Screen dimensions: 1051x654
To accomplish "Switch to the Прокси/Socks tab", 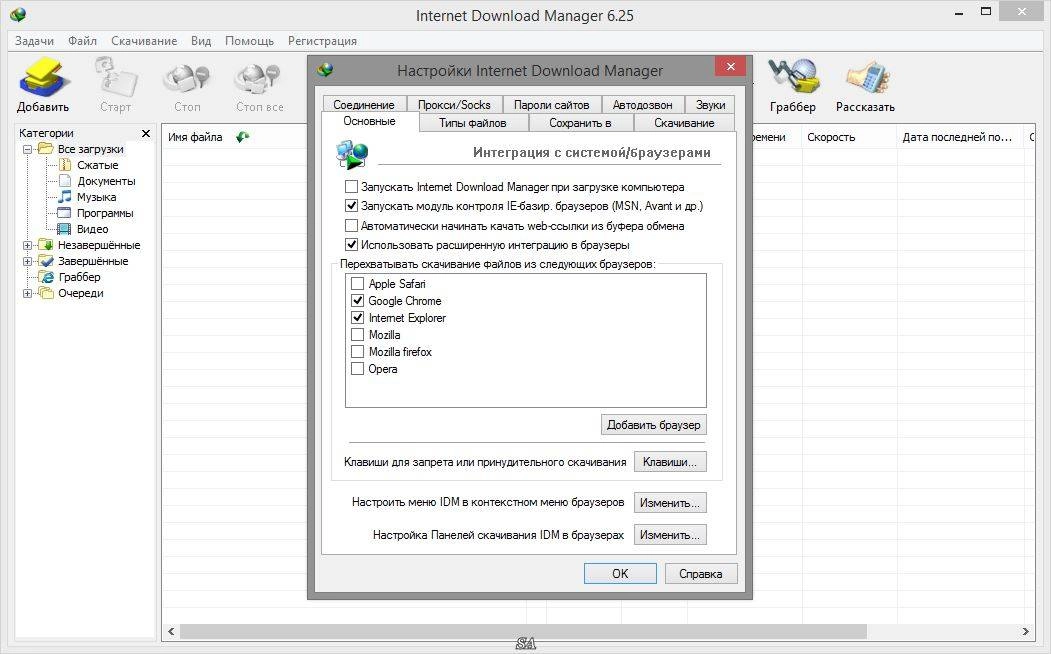I will click(x=454, y=105).
